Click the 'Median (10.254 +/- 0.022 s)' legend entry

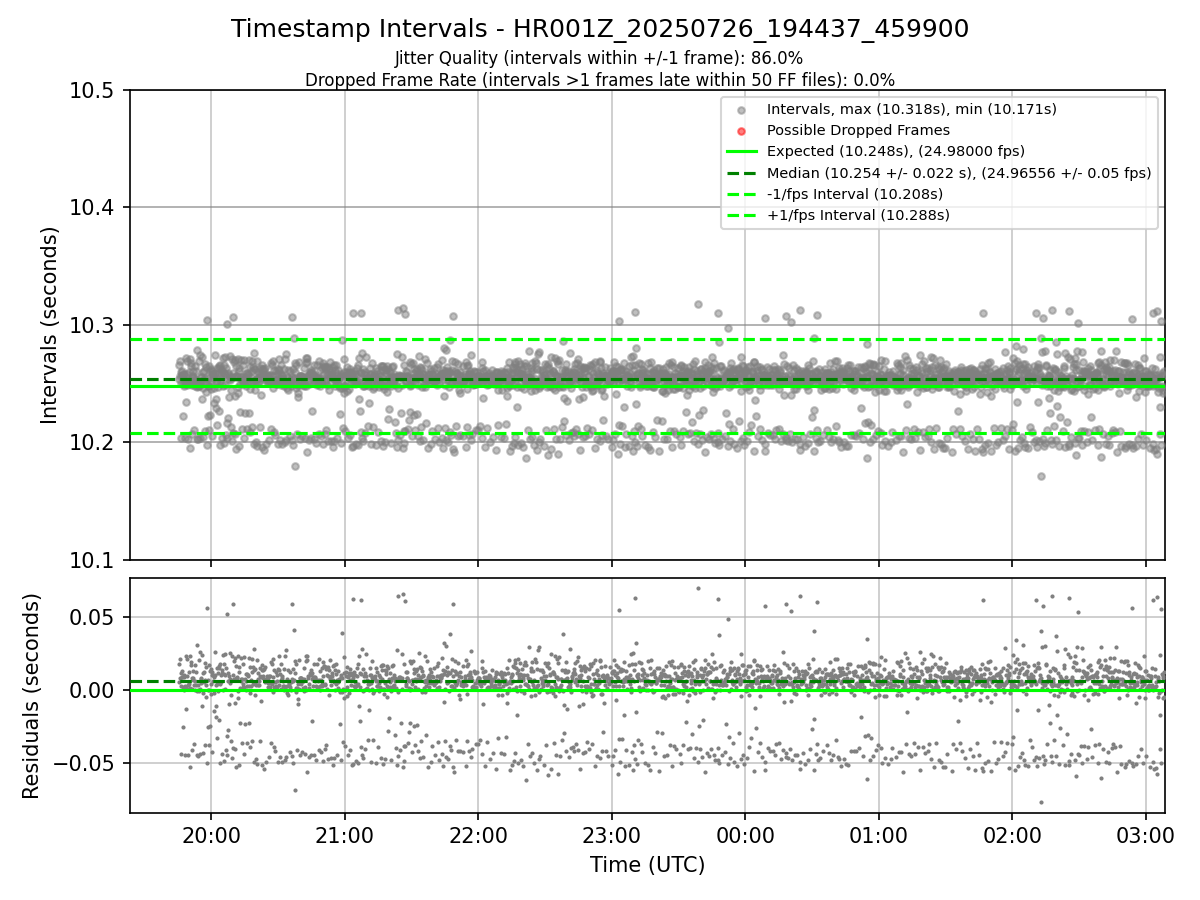point(959,173)
